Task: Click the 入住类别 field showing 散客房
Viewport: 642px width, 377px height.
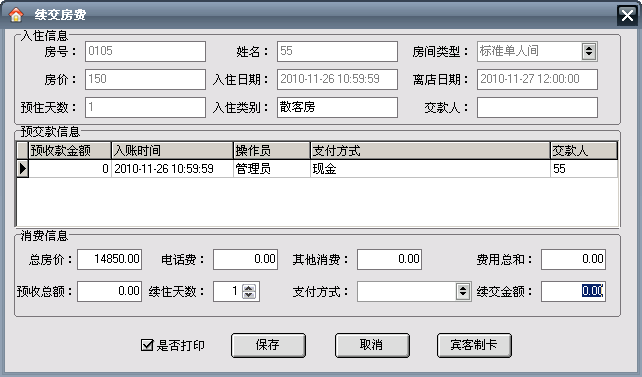Action: 337,107
